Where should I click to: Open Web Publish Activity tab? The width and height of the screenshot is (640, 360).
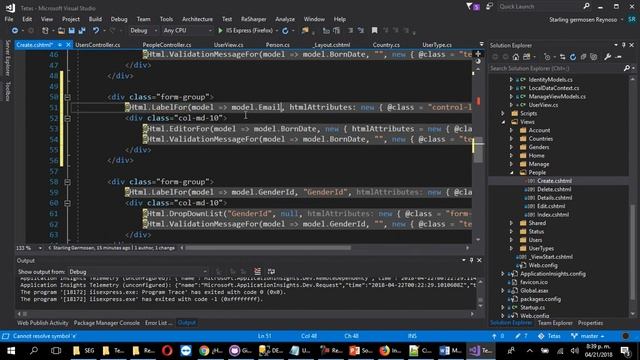tap(42, 323)
